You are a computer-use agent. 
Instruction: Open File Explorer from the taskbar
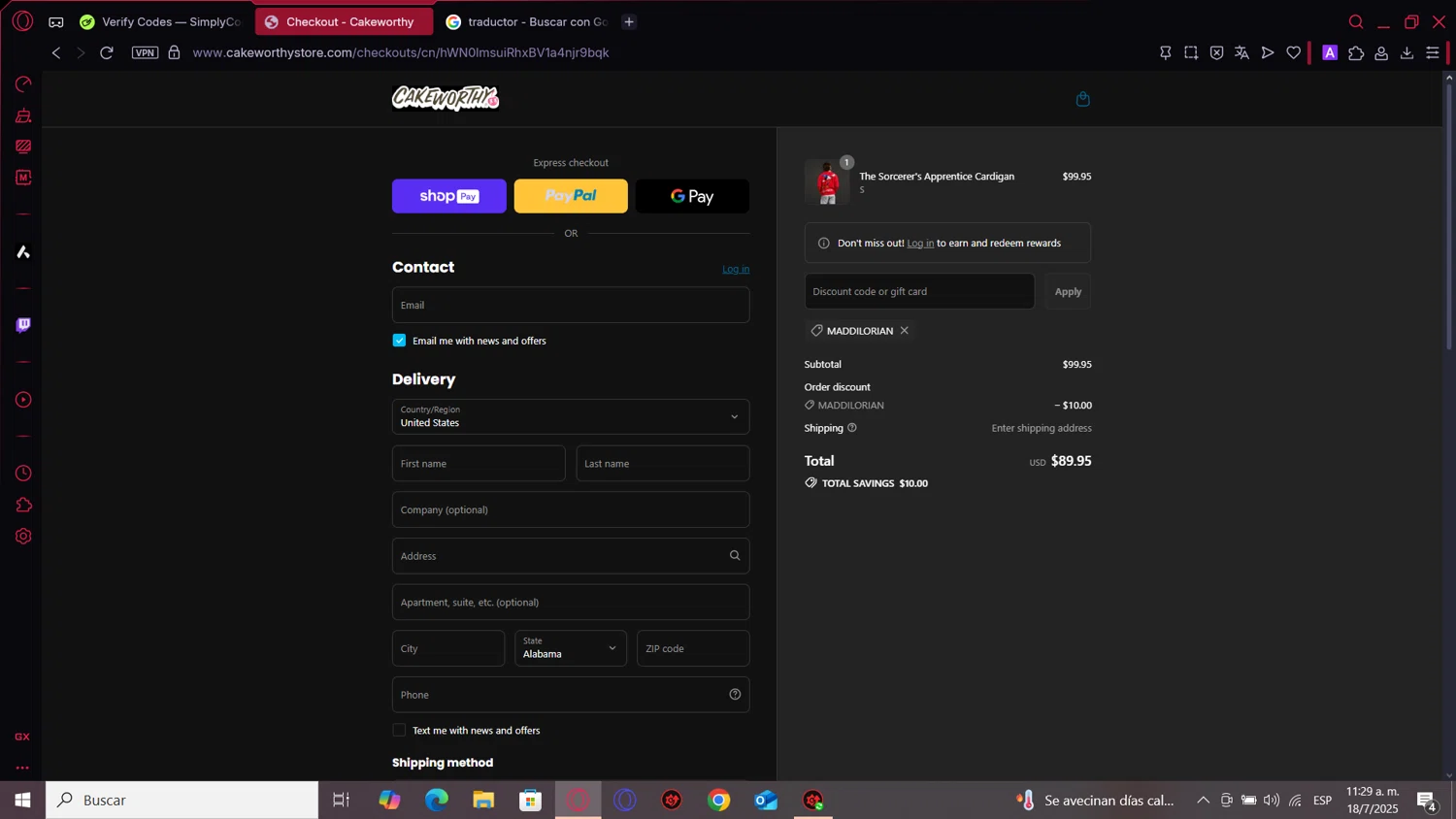pyautogui.click(x=483, y=801)
